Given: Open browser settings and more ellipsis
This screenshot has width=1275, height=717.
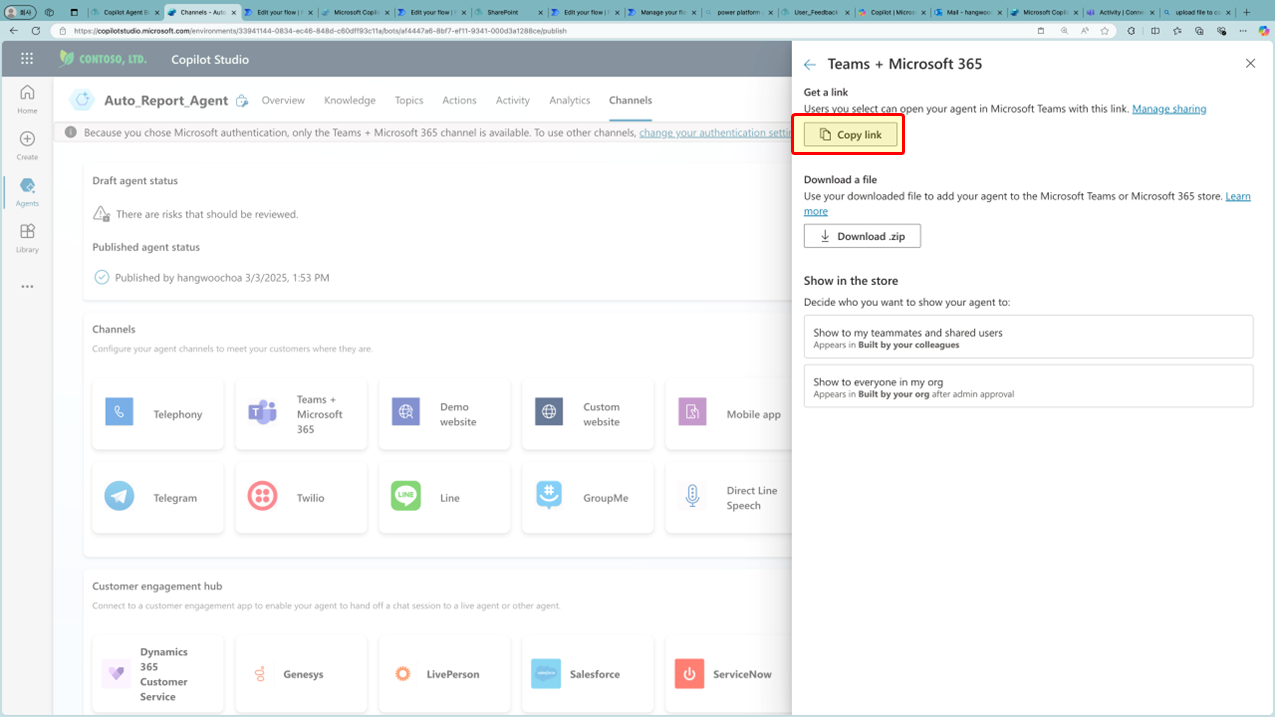Looking at the screenshot, I should click(x=1244, y=31).
